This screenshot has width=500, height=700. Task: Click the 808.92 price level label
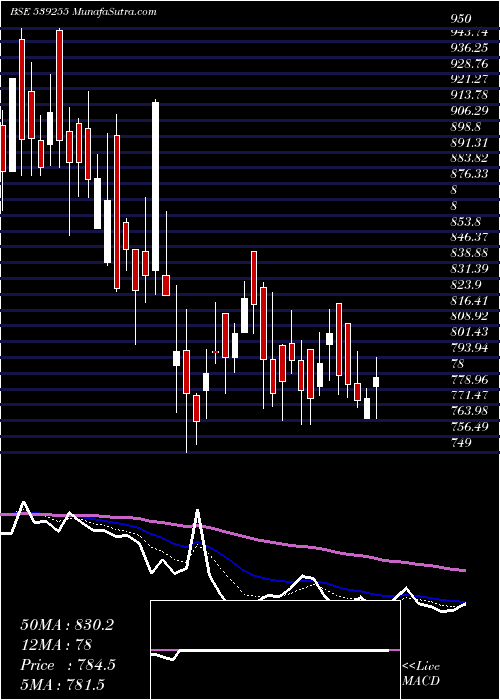(x=470, y=316)
